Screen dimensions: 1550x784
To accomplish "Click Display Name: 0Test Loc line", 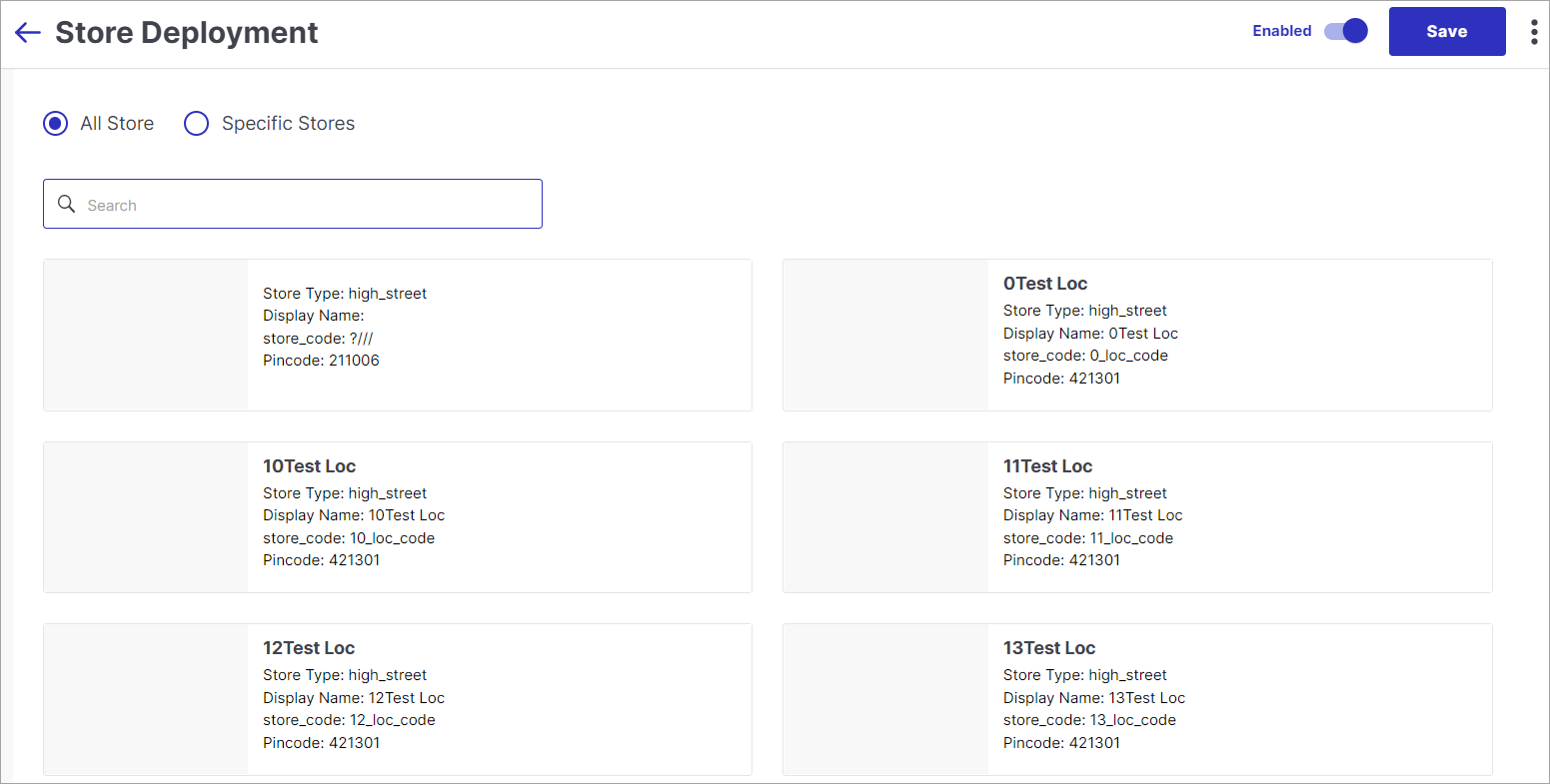I will 1091,334.
